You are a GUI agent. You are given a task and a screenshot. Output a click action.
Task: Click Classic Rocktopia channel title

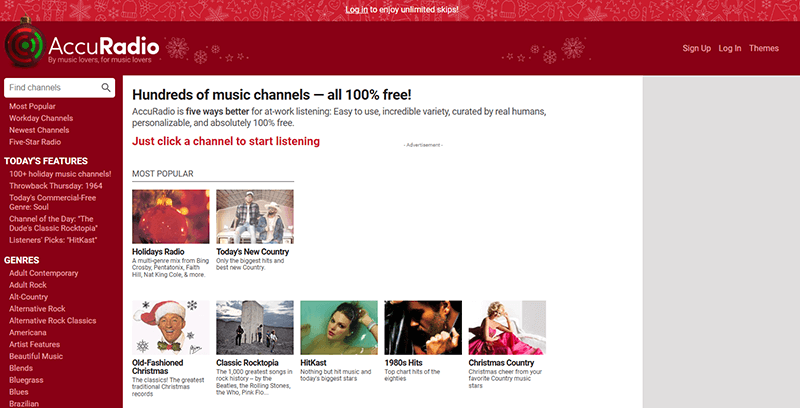click(x=247, y=363)
